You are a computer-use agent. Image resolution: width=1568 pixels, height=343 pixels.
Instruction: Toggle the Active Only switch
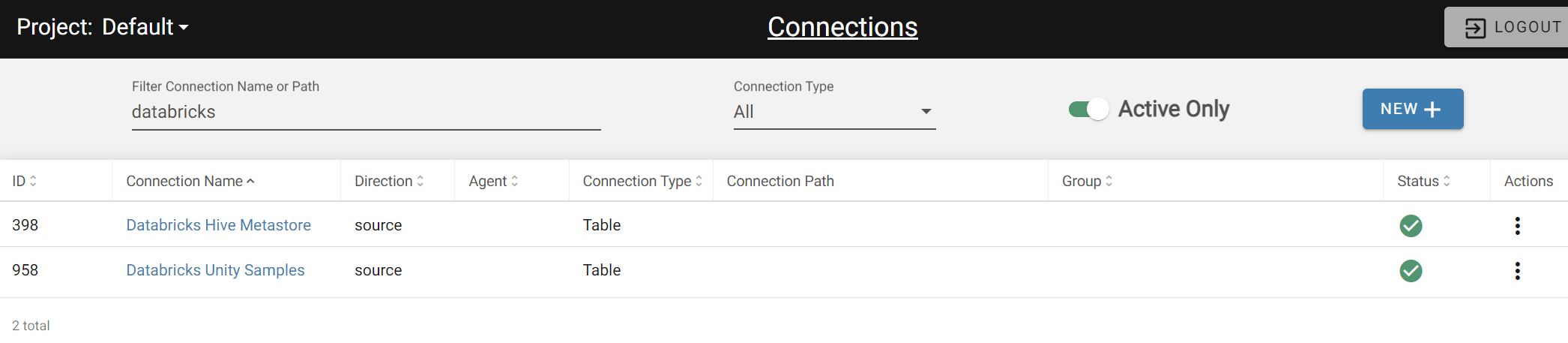click(x=1088, y=110)
